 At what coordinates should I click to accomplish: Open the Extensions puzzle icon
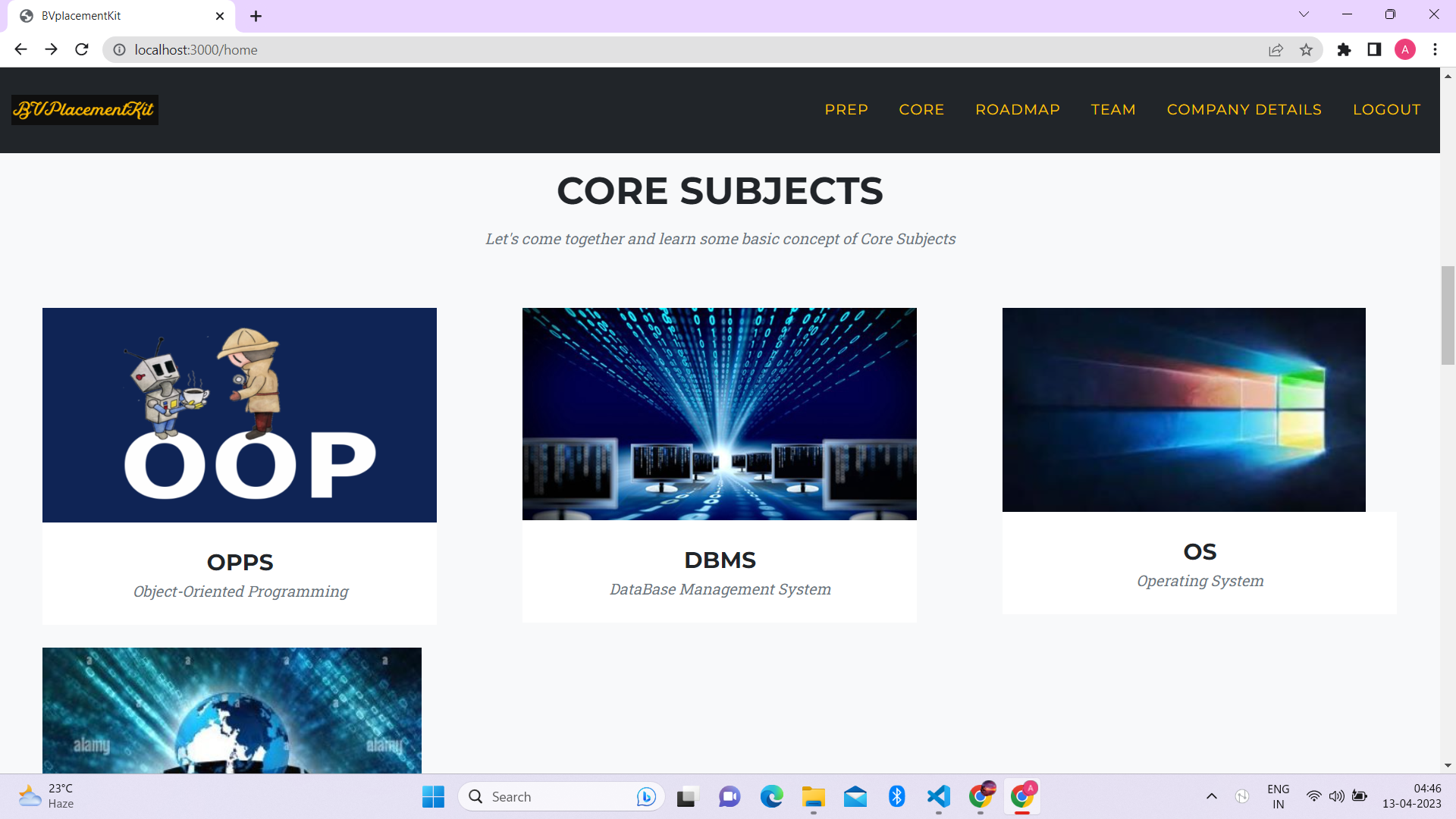pos(1344,49)
